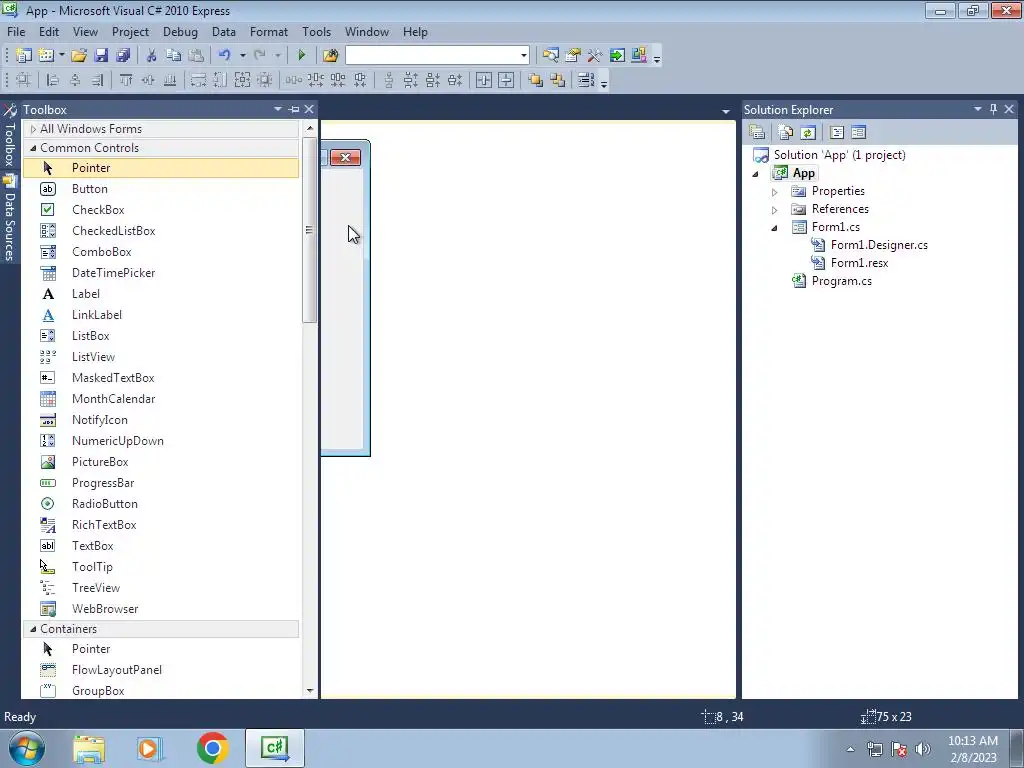Click the Data Sources side tab
The height and width of the screenshot is (768, 1024).
point(10,219)
